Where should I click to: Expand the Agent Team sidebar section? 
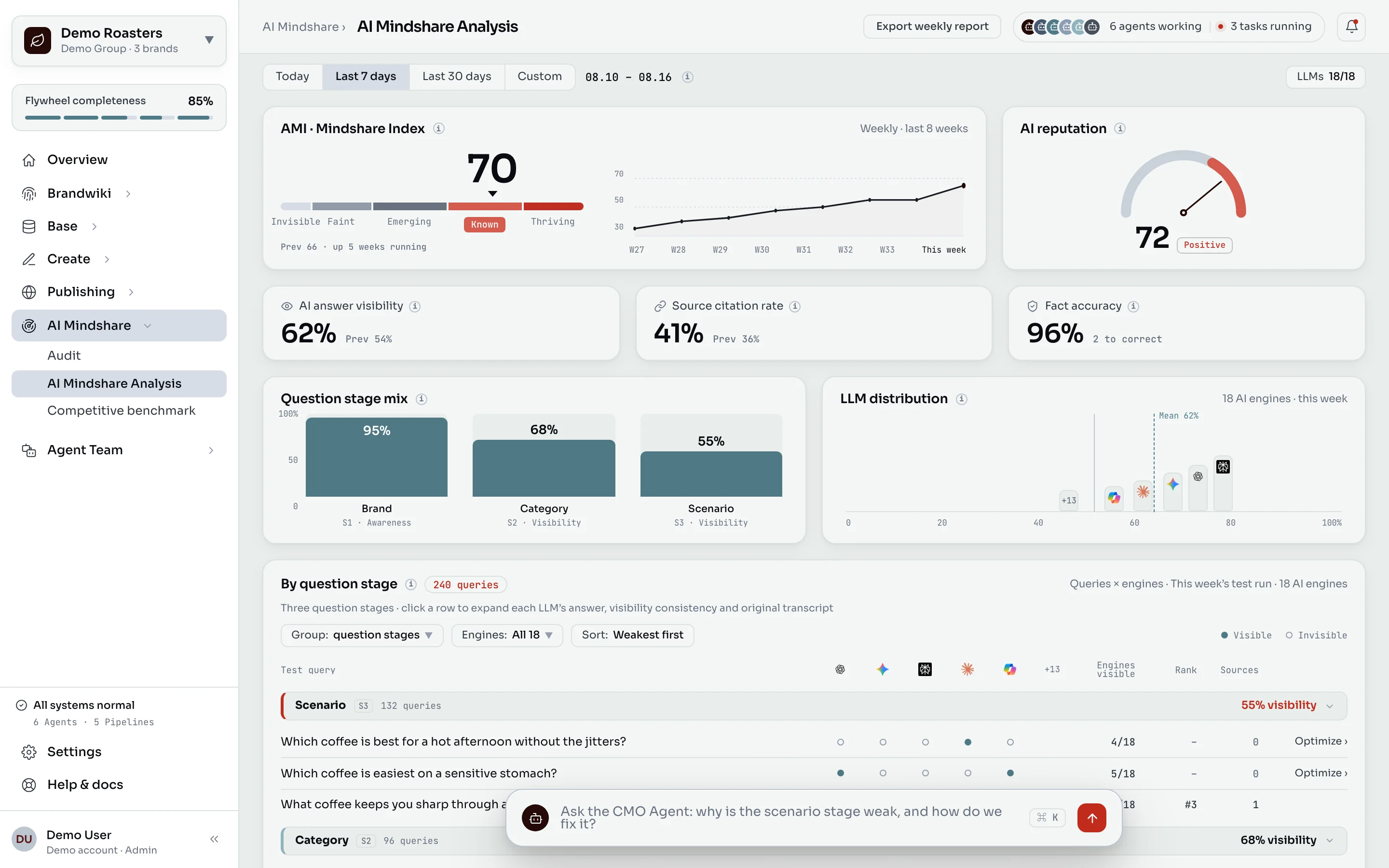(x=119, y=450)
